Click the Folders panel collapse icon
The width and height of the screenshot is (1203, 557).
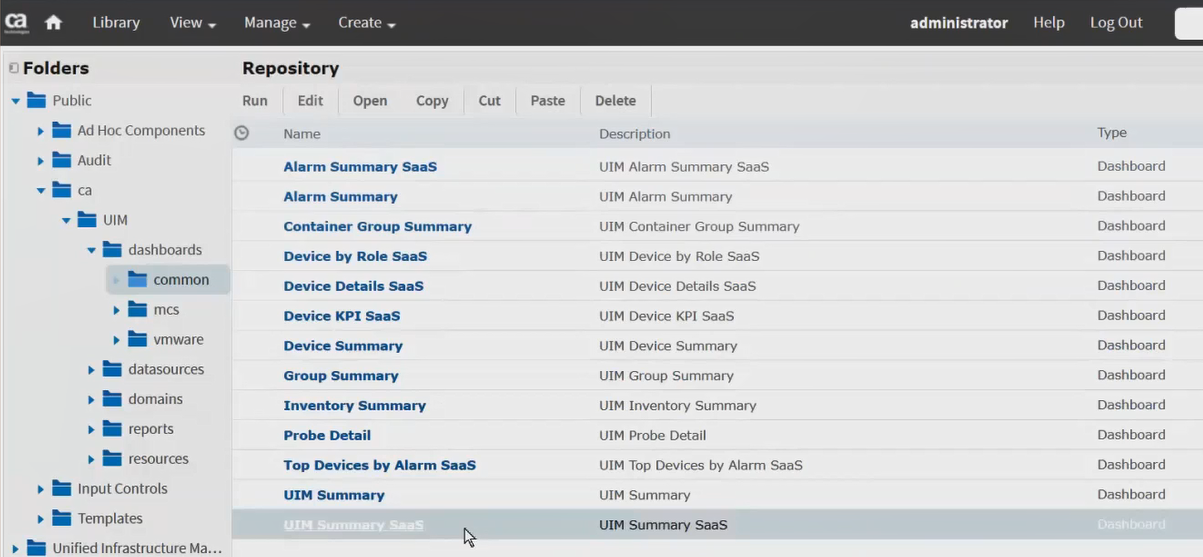(13, 68)
